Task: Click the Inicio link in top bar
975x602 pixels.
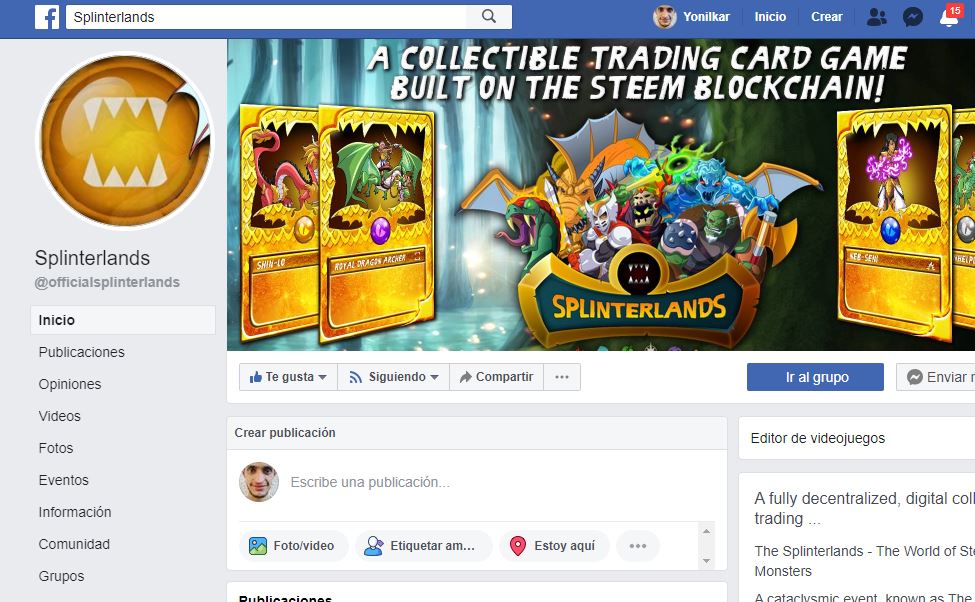Action: (x=770, y=17)
